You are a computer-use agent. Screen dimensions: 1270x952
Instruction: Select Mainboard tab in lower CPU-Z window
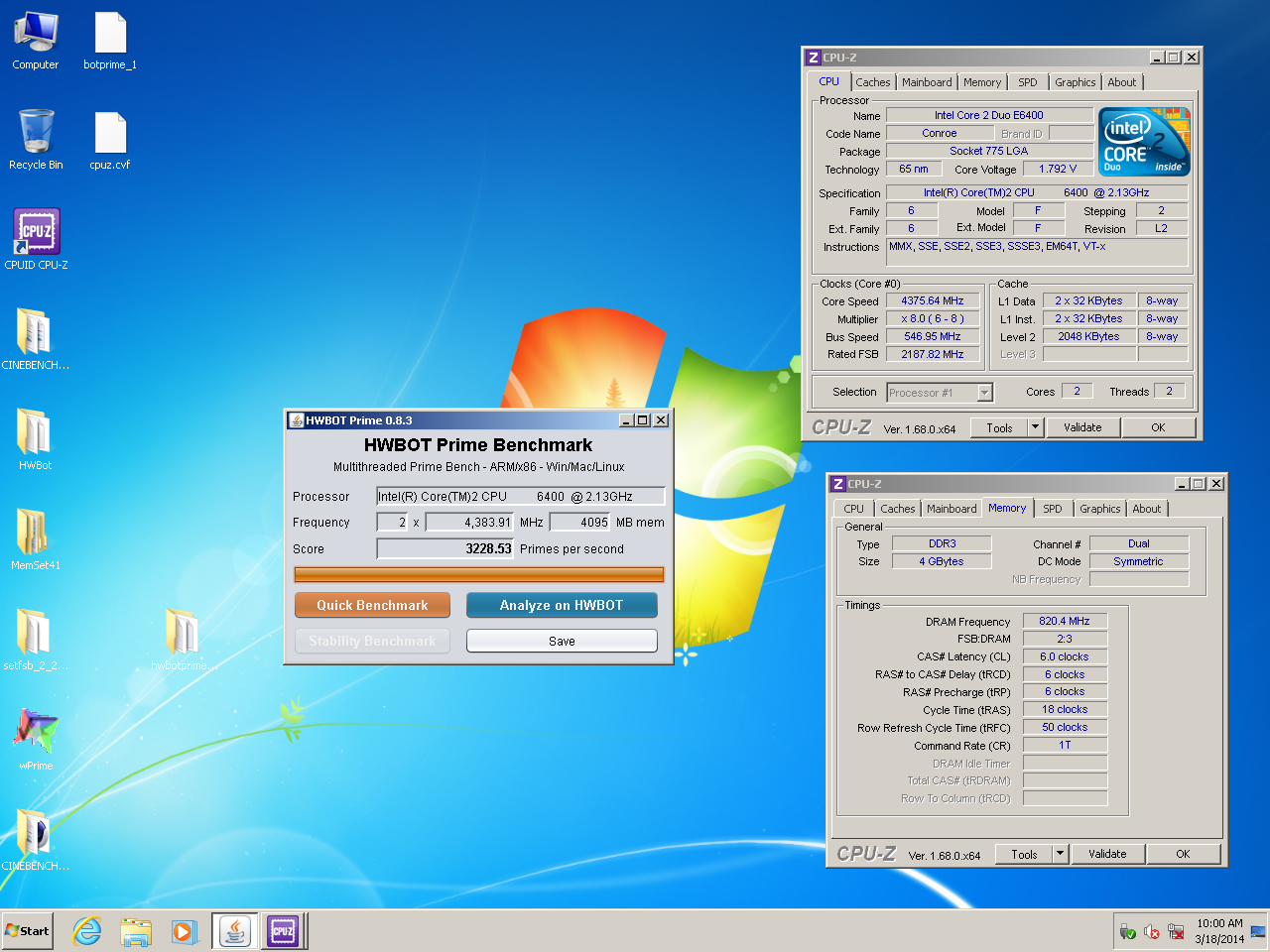[952, 509]
